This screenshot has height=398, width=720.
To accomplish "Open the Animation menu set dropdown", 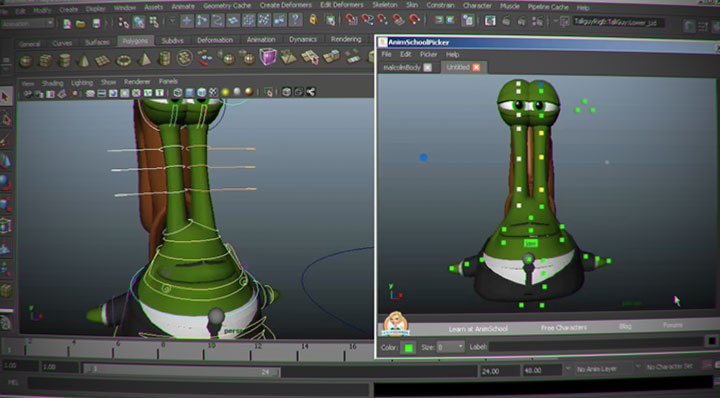I will [x=28, y=24].
